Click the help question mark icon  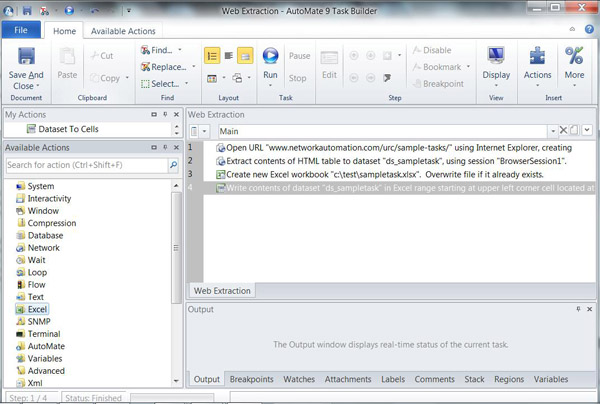tap(589, 29)
